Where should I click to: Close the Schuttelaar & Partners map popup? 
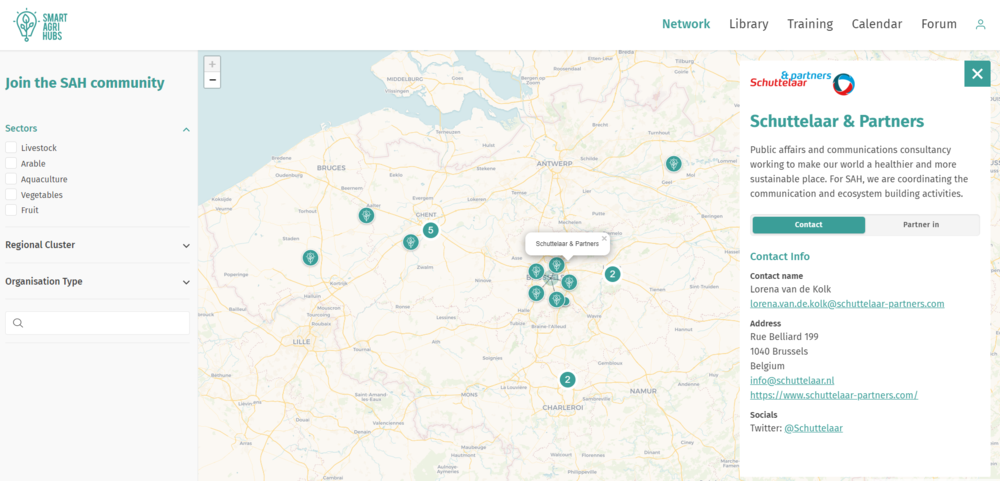[x=604, y=239]
